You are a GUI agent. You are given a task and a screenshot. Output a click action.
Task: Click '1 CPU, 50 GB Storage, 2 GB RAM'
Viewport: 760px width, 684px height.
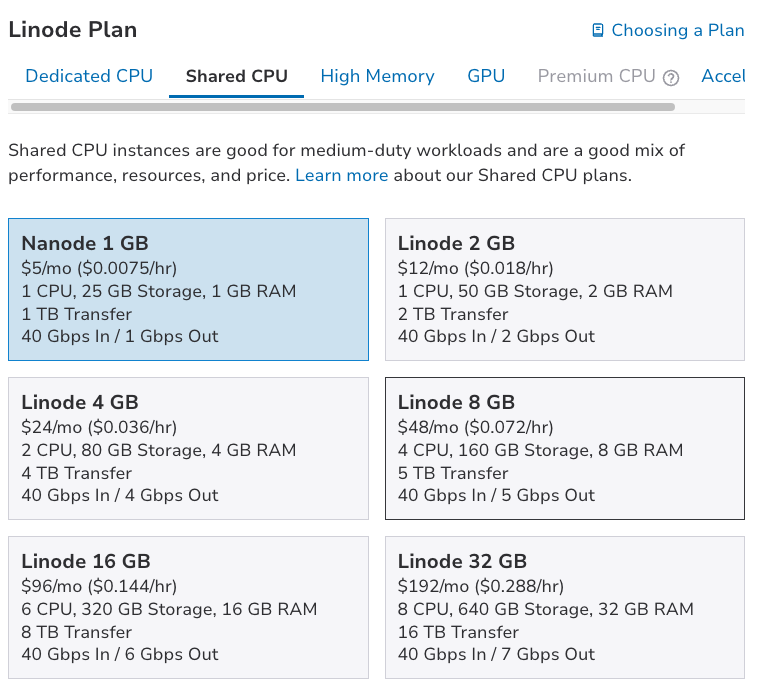coord(535,291)
